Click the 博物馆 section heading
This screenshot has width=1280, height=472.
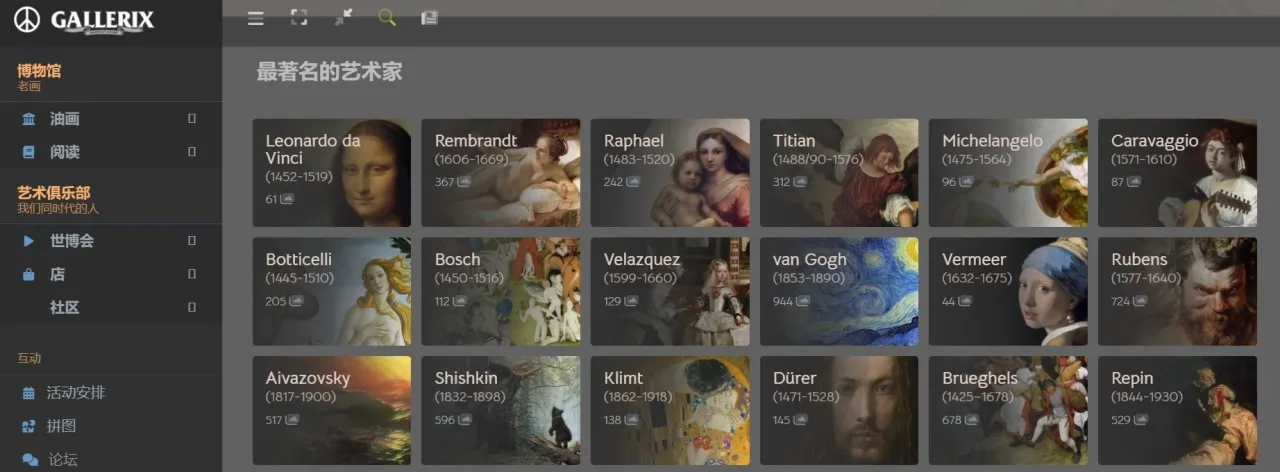point(39,71)
